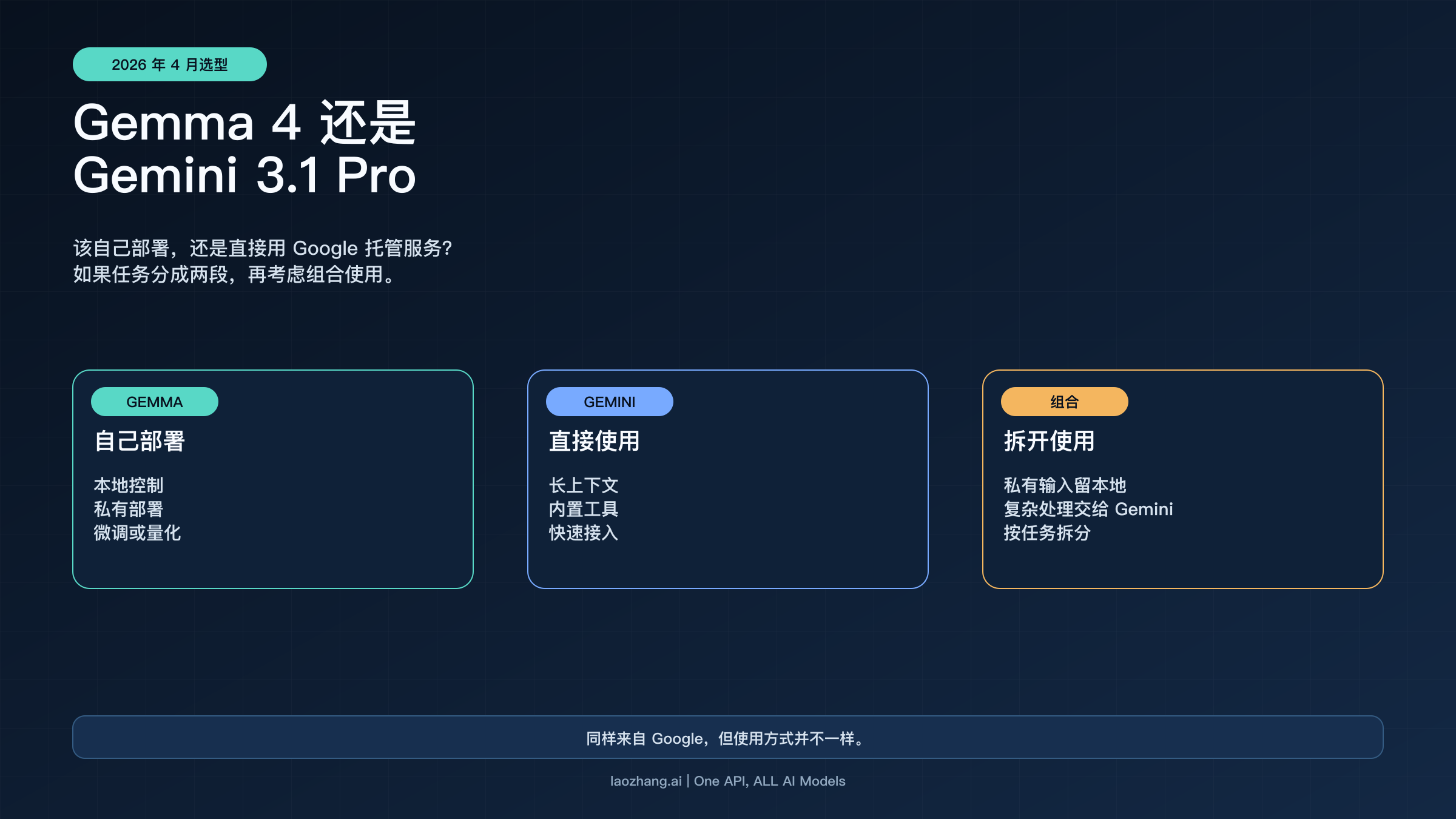Select the Gemma 4 还是 headline line
The width and height of the screenshot is (1456, 819).
[244, 123]
